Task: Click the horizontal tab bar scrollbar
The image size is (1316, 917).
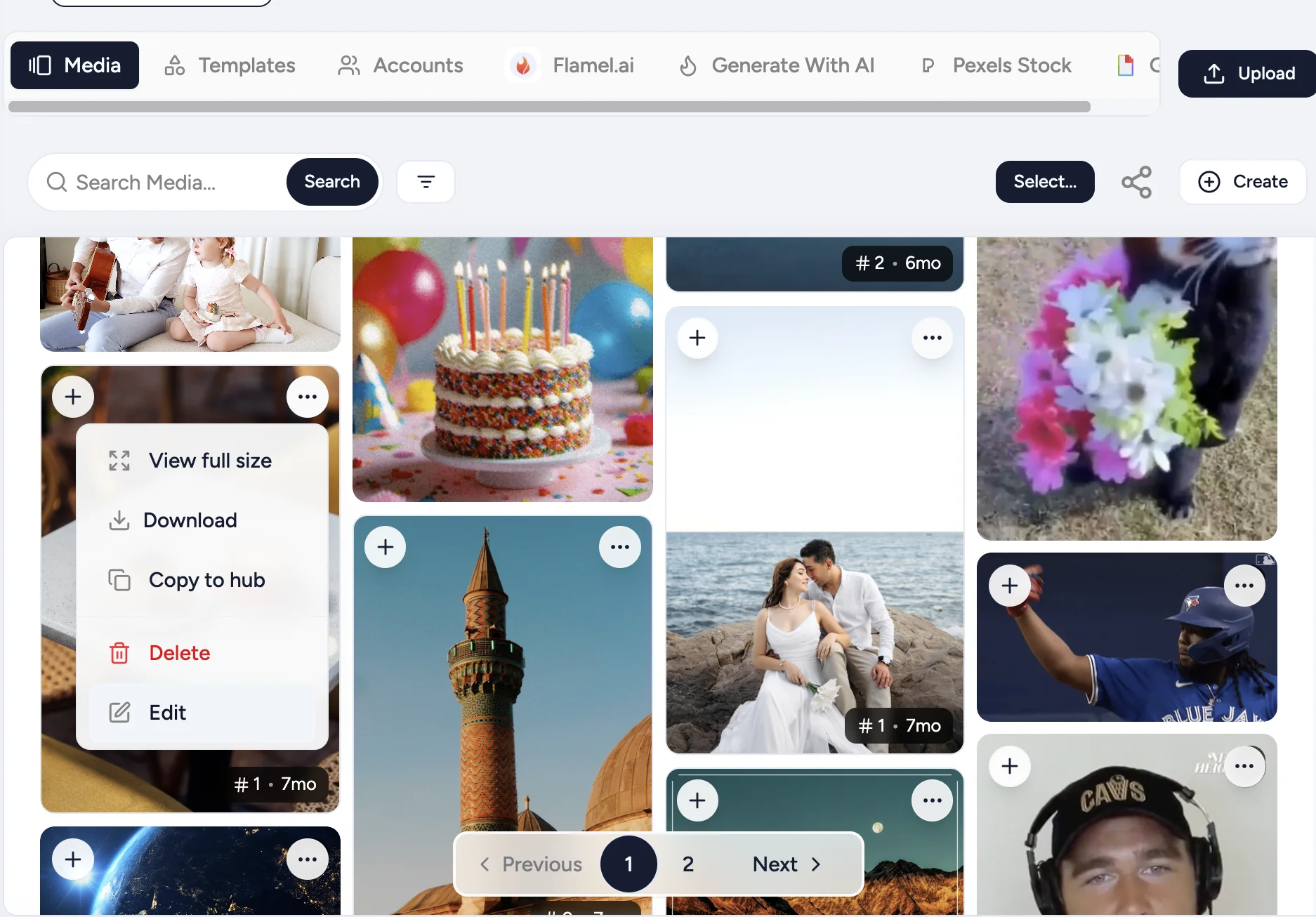Action: [549, 107]
